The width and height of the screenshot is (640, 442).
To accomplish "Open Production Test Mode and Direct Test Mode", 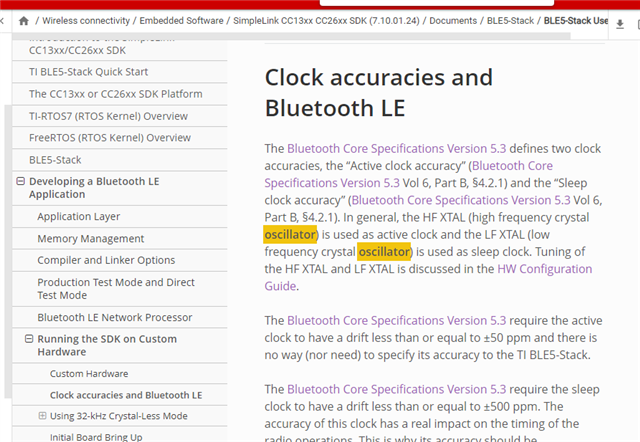I will [x=116, y=289].
